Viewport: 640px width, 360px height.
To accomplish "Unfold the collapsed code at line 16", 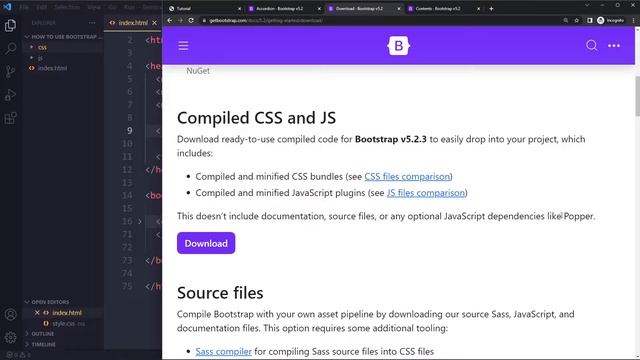I will click(x=140, y=222).
